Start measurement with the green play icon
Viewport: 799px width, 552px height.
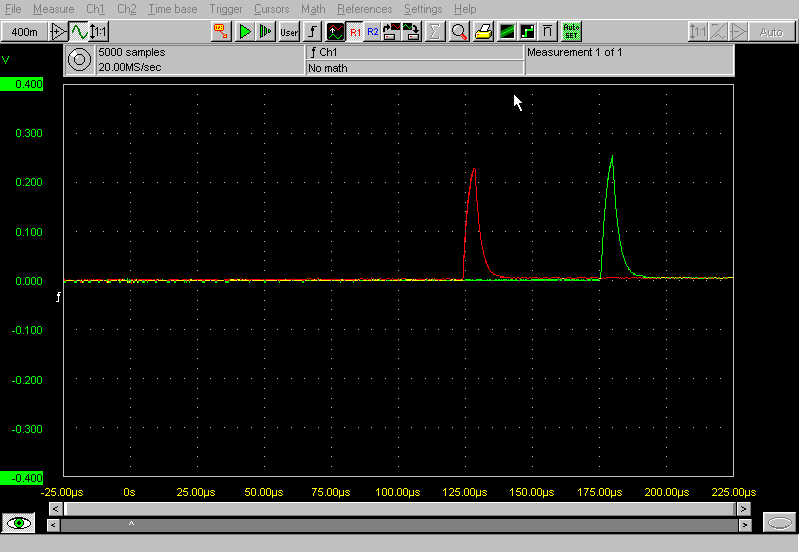tap(245, 32)
